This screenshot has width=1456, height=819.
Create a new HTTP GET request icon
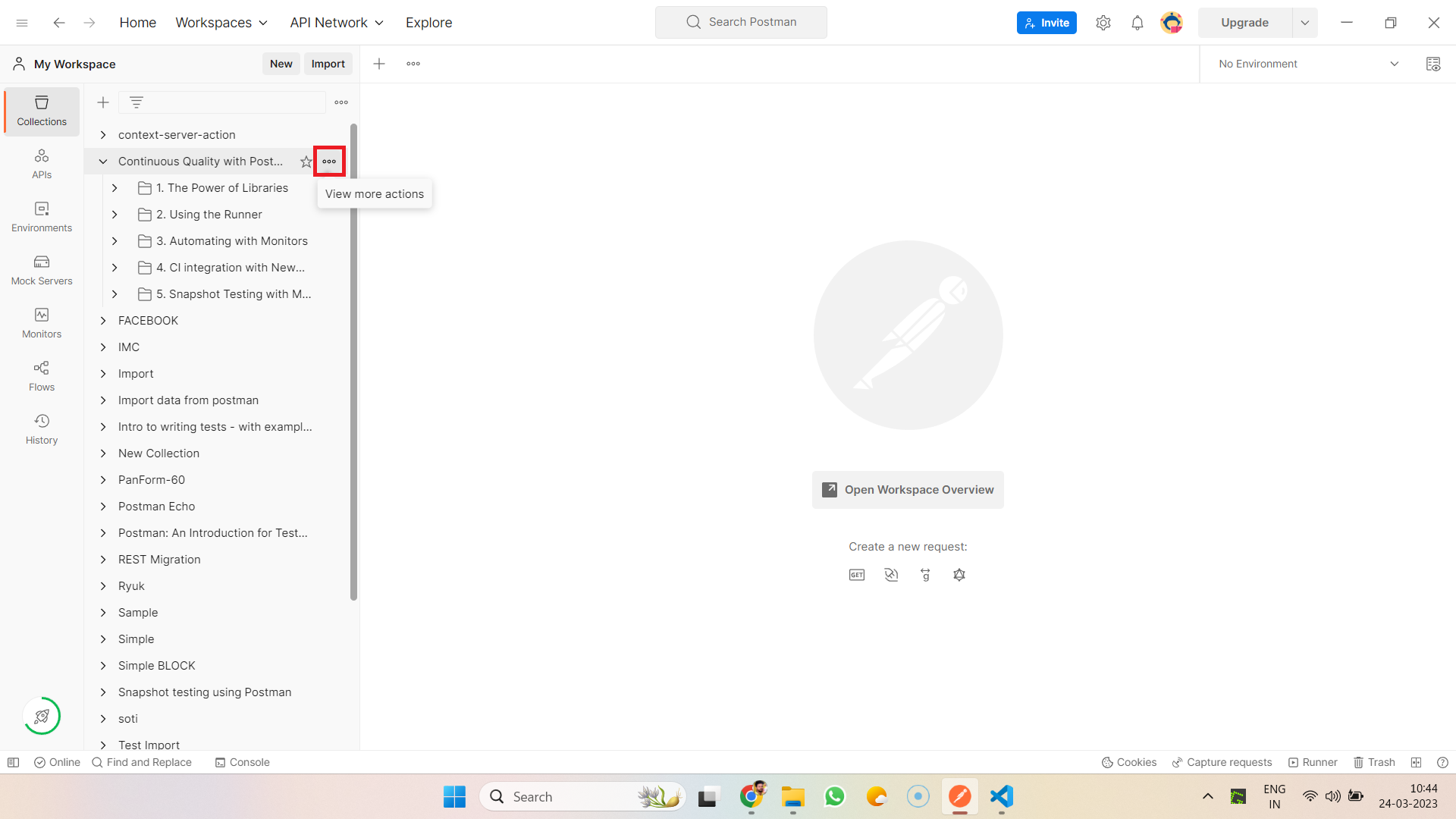[x=857, y=575]
